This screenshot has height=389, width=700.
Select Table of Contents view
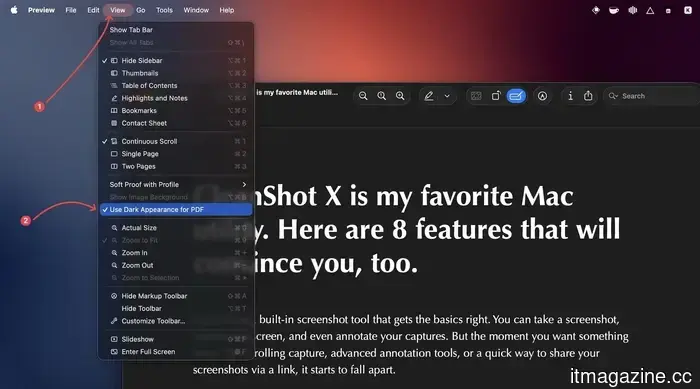tap(176, 85)
